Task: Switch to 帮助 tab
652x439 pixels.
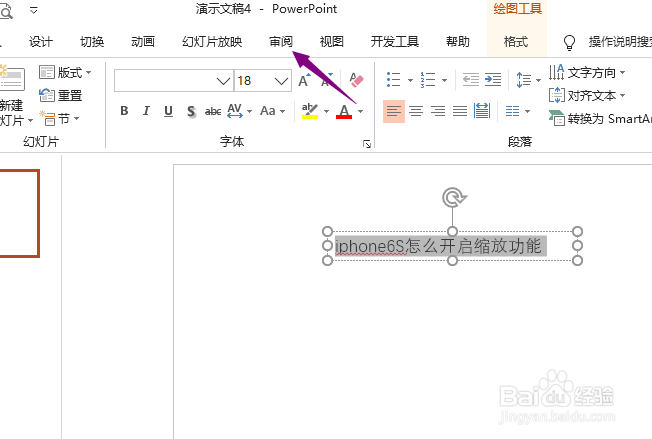Action: pyautogui.click(x=458, y=42)
